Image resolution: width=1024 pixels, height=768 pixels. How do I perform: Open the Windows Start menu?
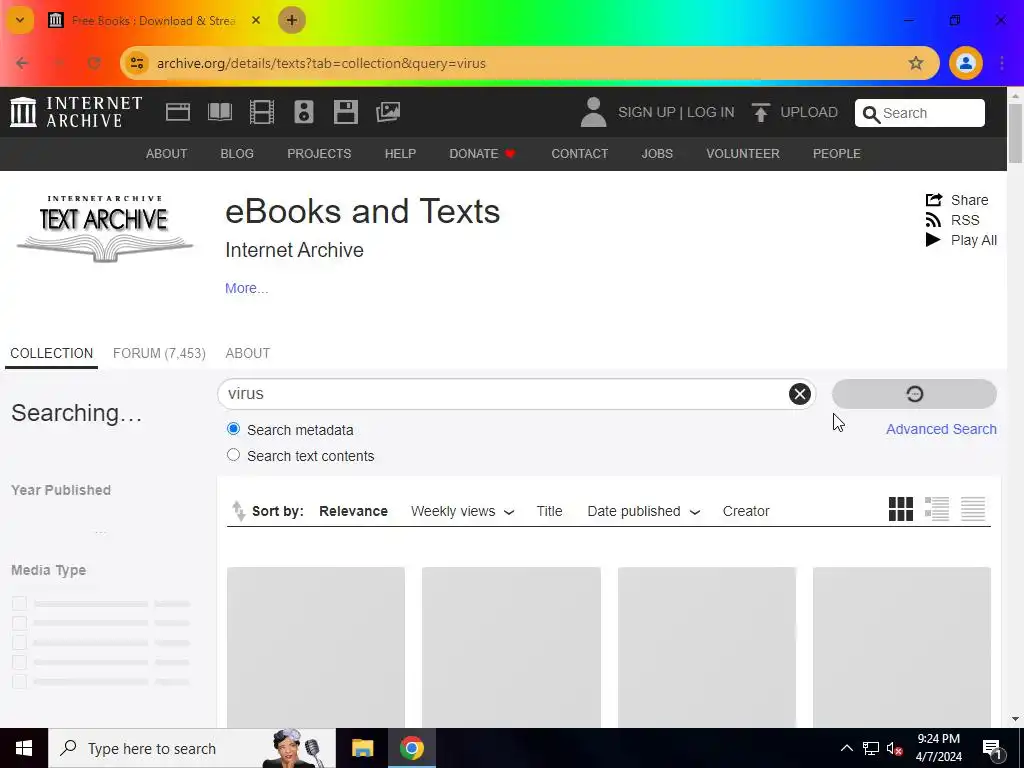[x=24, y=748]
